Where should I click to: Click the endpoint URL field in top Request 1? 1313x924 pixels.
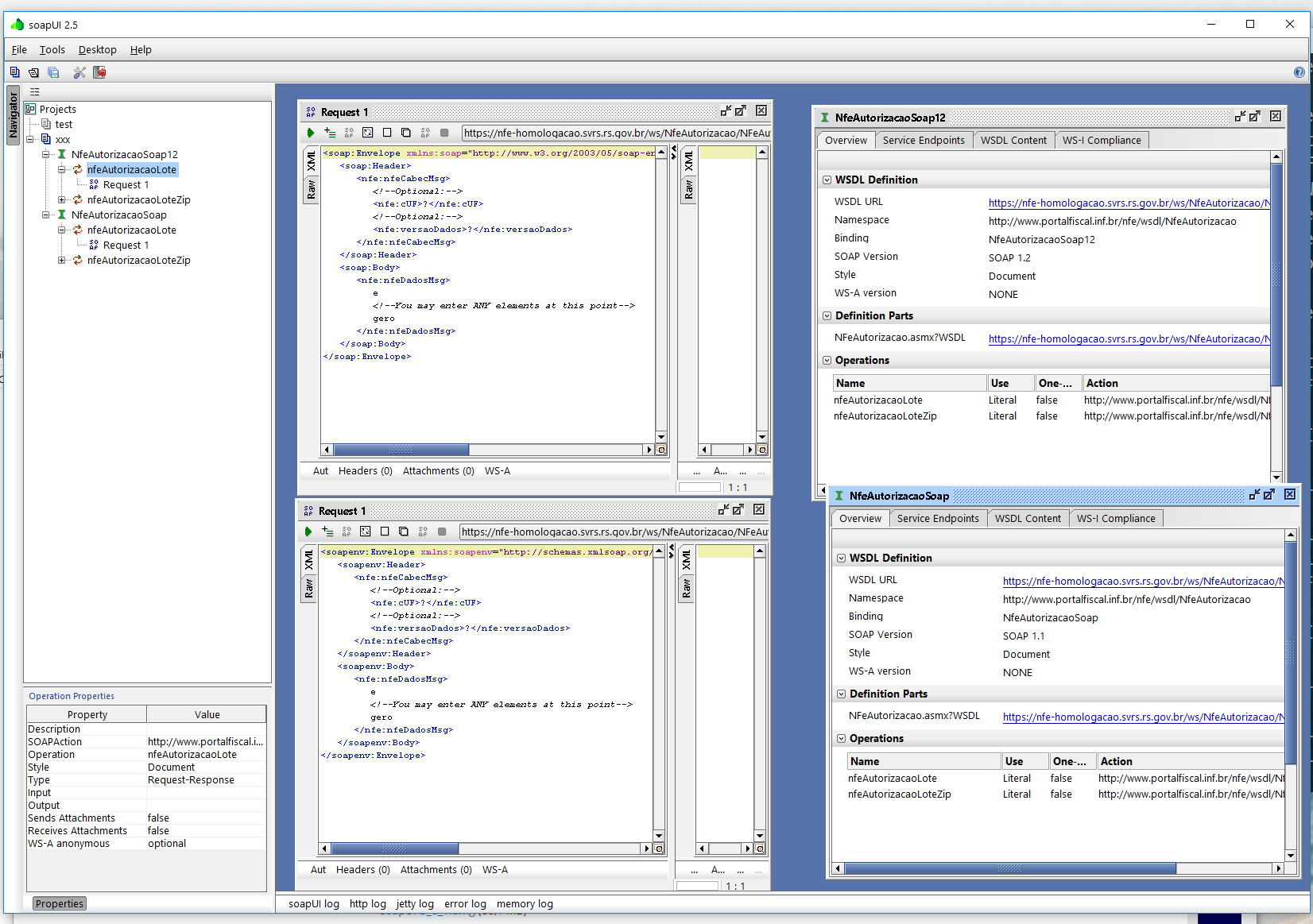click(616, 133)
